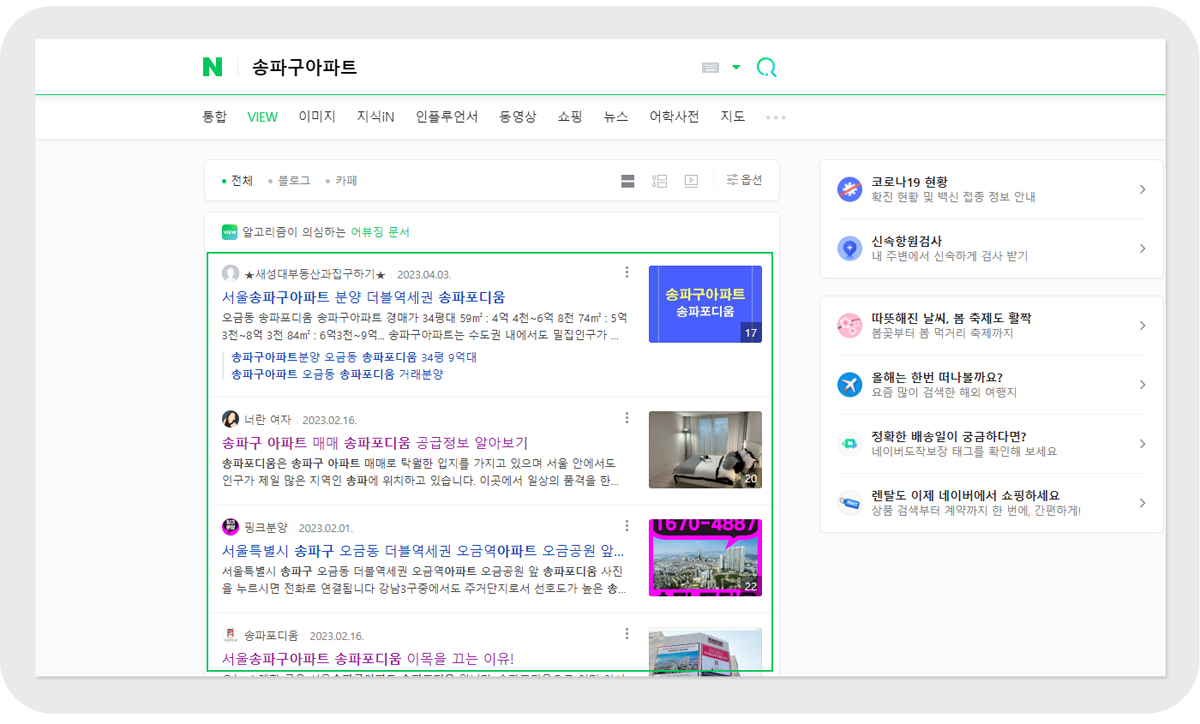Click the 핑크분양 author name
Viewport: 1200px width, 724px height.
(x=266, y=527)
